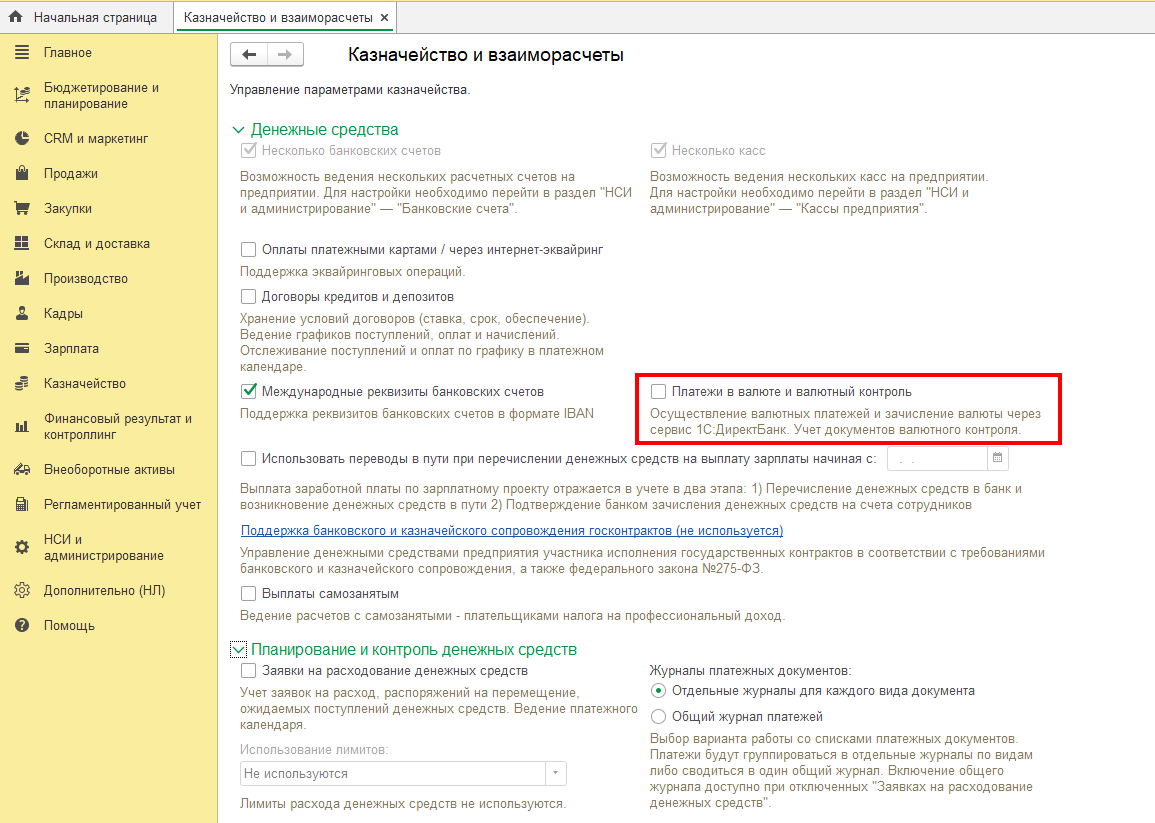Click the Журналы платежных документов label
This screenshot has width=1155, height=823.
coord(751,670)
